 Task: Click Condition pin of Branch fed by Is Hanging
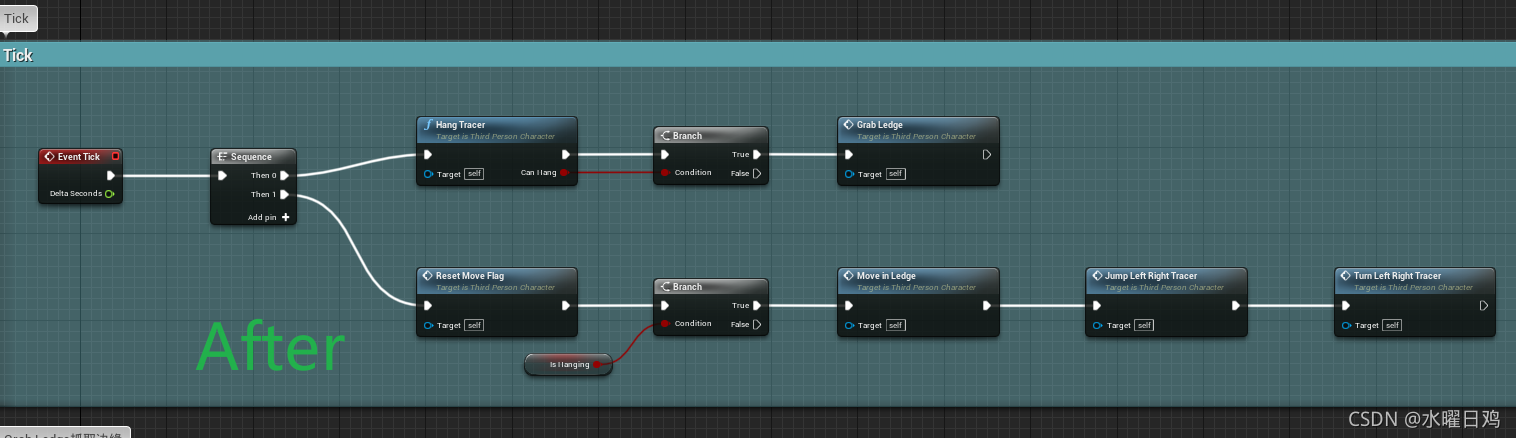pos(665,324)
